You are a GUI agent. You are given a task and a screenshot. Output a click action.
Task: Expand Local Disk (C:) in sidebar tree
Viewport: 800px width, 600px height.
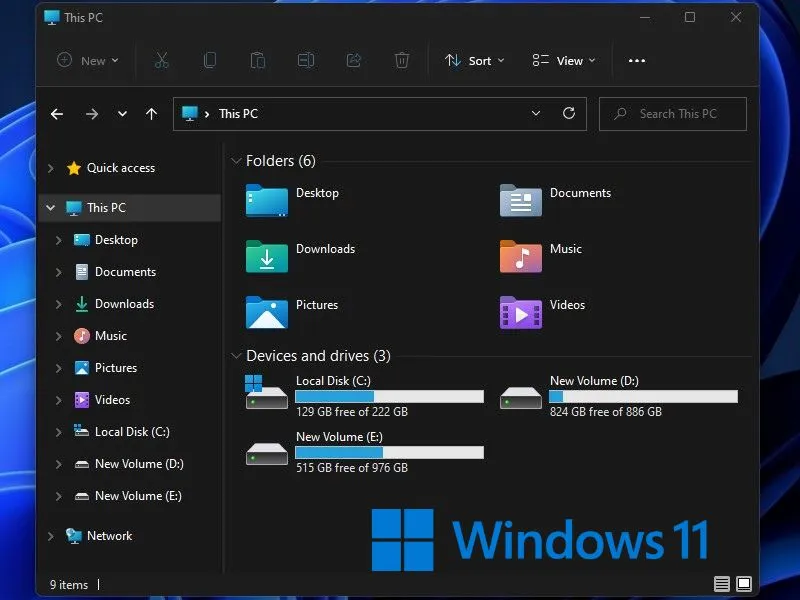[59, 432]
